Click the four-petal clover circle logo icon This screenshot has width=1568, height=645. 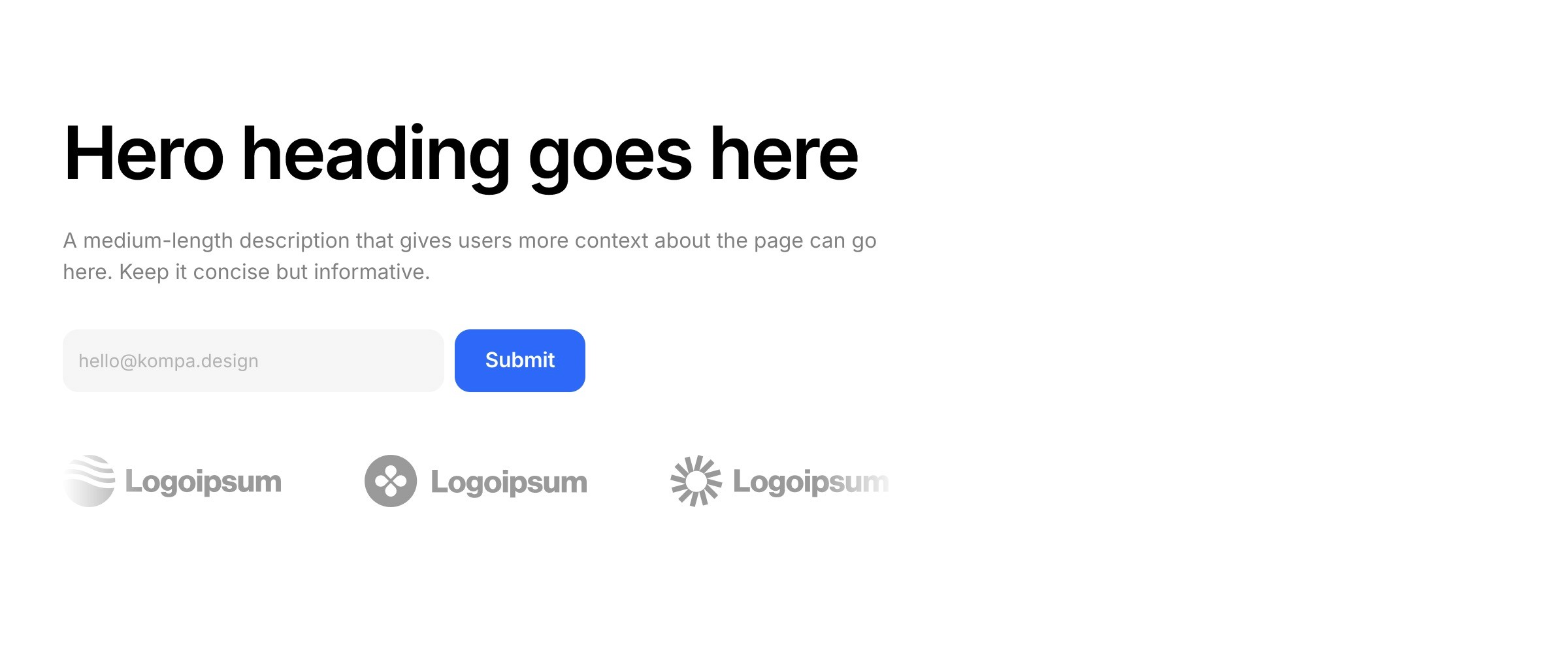pos(391,481)
